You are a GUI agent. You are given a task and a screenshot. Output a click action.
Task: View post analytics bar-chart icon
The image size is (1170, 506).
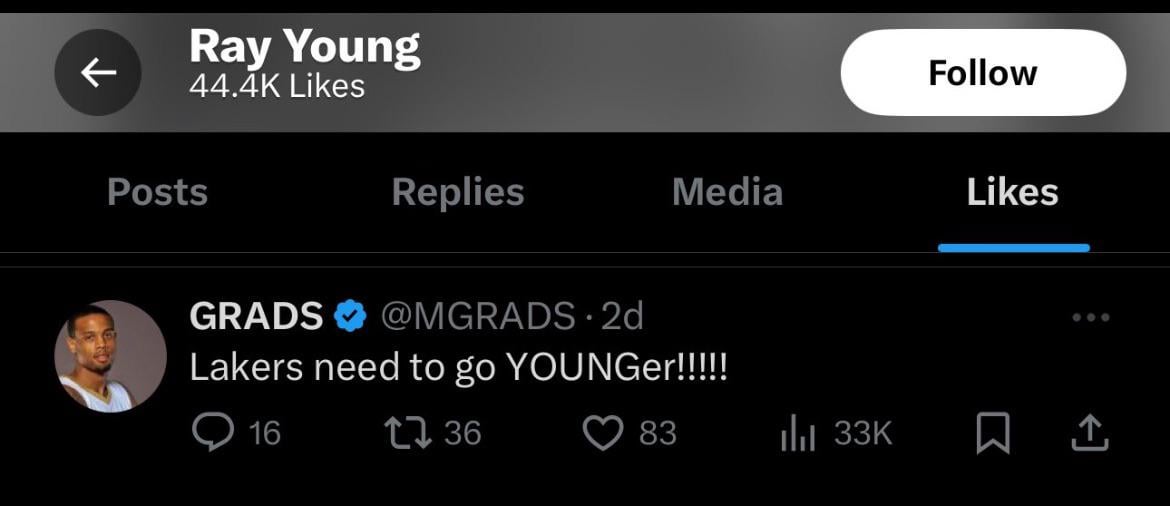[x=798, y=433]
